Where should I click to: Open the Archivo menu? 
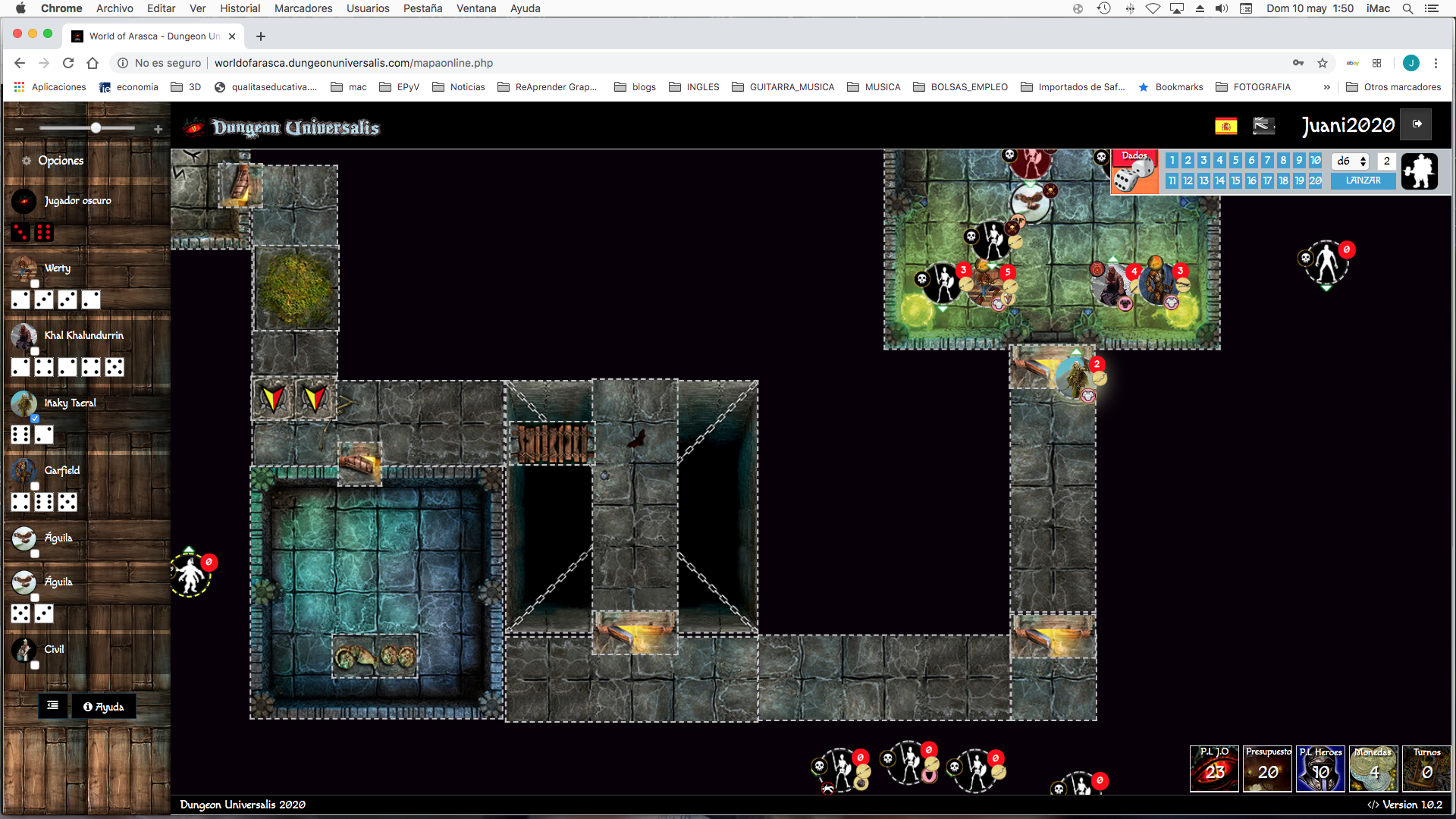[x=115, y=8]
